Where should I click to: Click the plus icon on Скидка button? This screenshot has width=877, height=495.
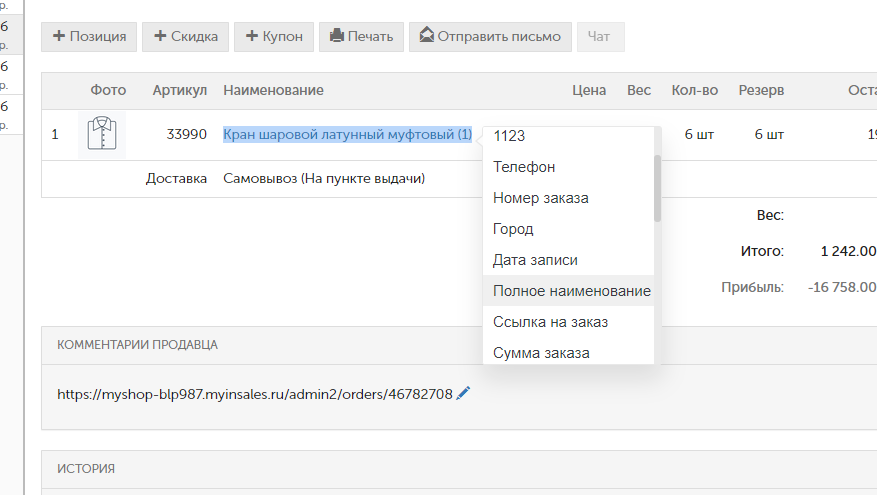(x=160, y=37)
